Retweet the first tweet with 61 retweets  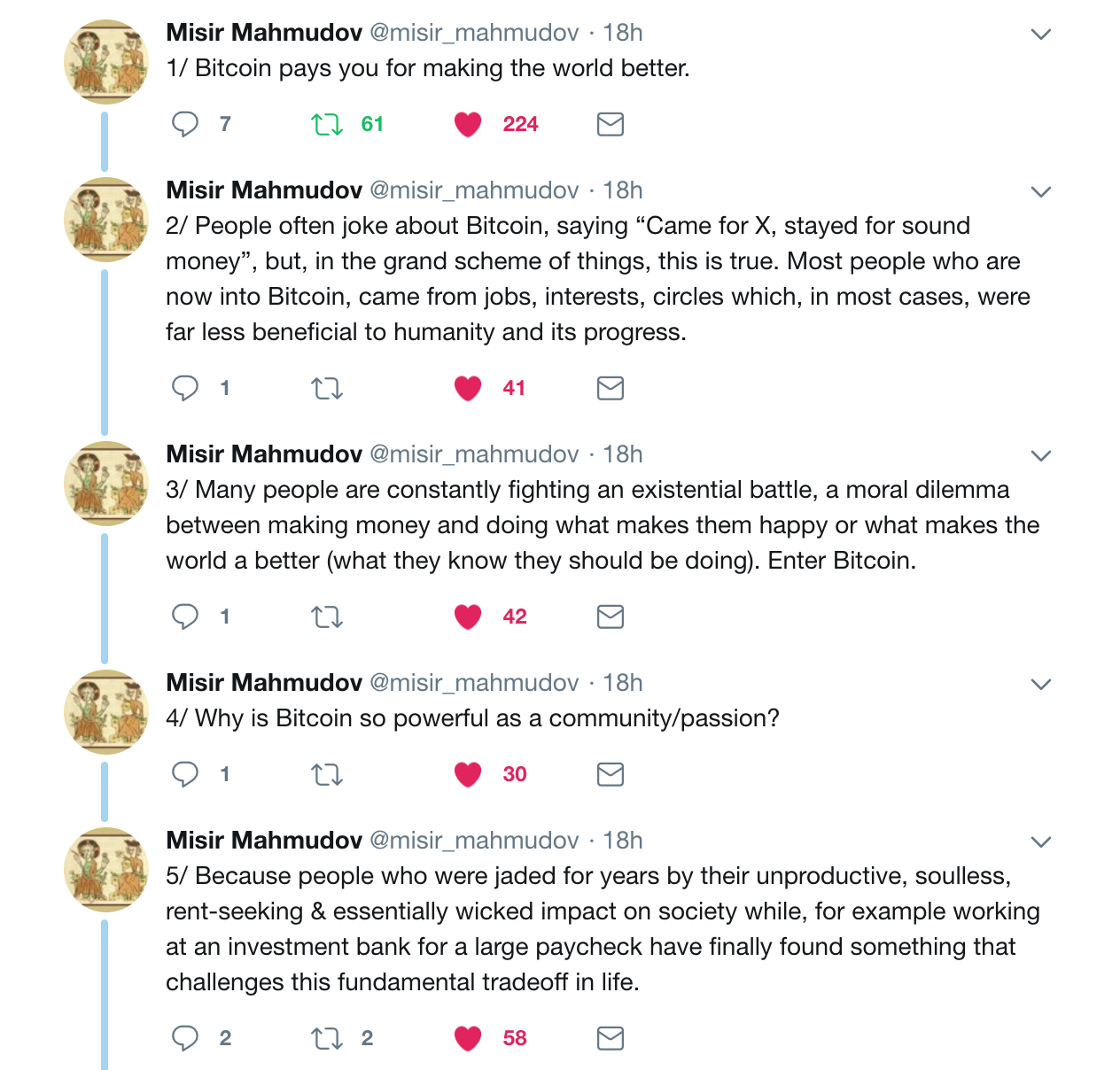point(327,124)
